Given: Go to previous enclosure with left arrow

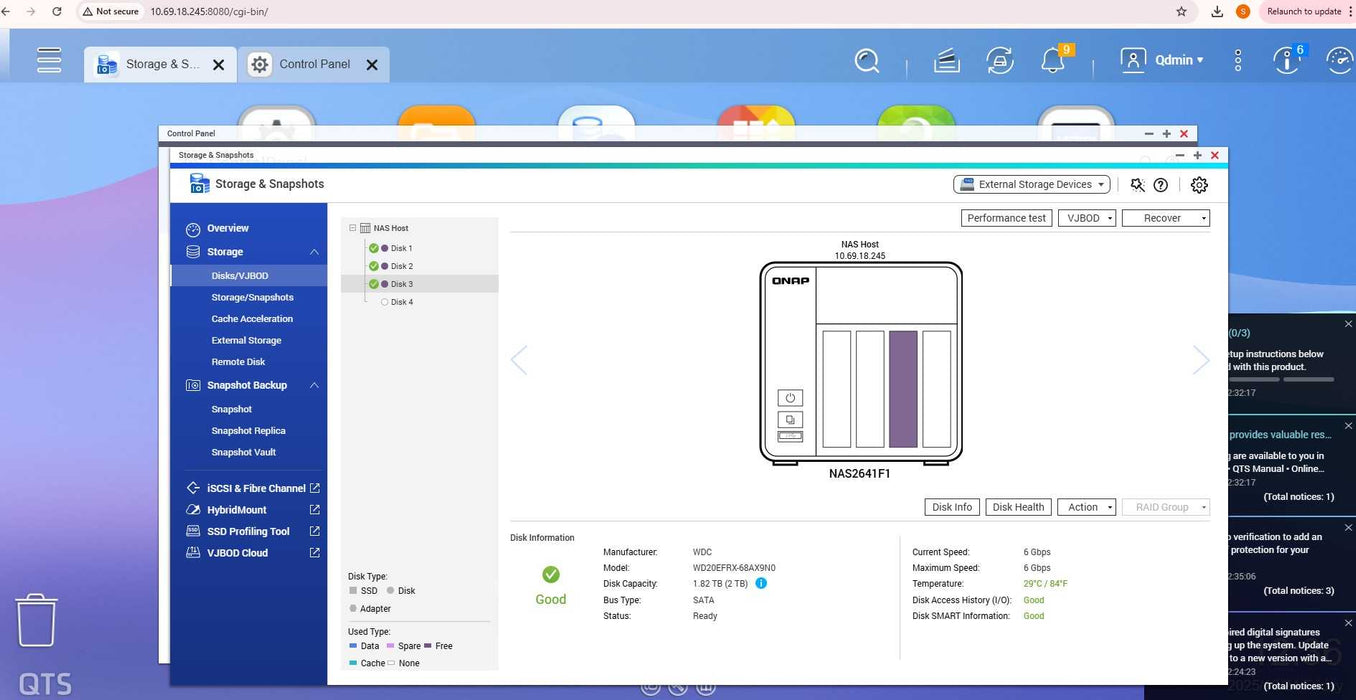Looking at the screenshot, I should (518, 360).
